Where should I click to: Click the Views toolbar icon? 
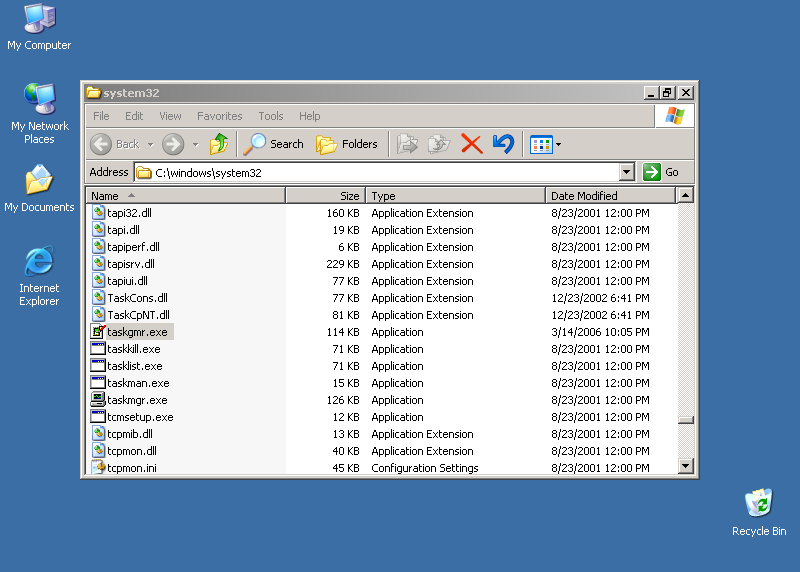[x=541, y=144]
